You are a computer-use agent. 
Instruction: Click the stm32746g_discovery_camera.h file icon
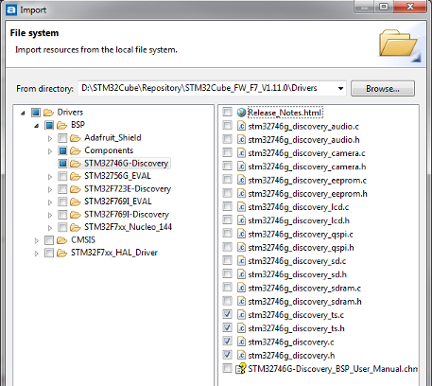click(241, 166)
